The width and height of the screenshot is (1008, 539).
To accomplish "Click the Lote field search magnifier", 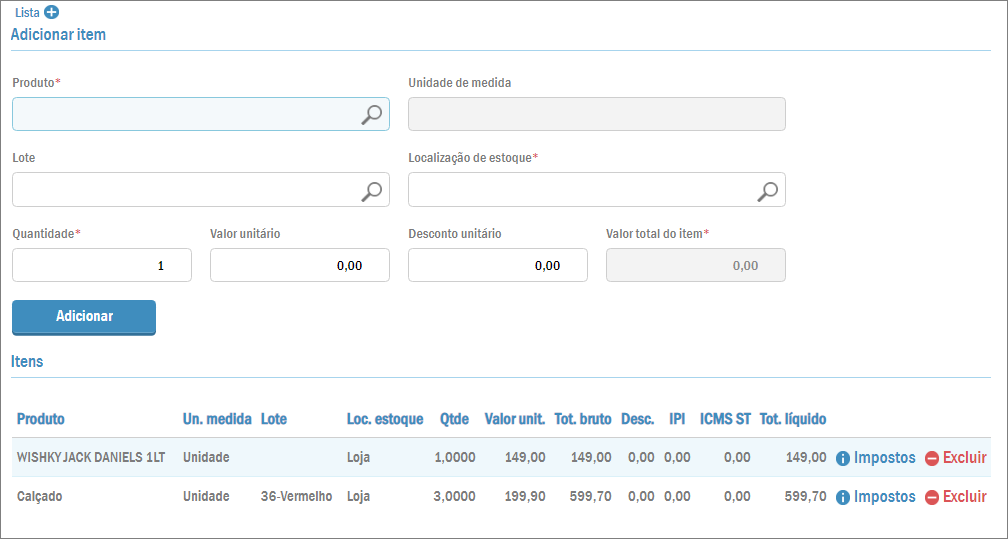I will (x=371, y=190).
